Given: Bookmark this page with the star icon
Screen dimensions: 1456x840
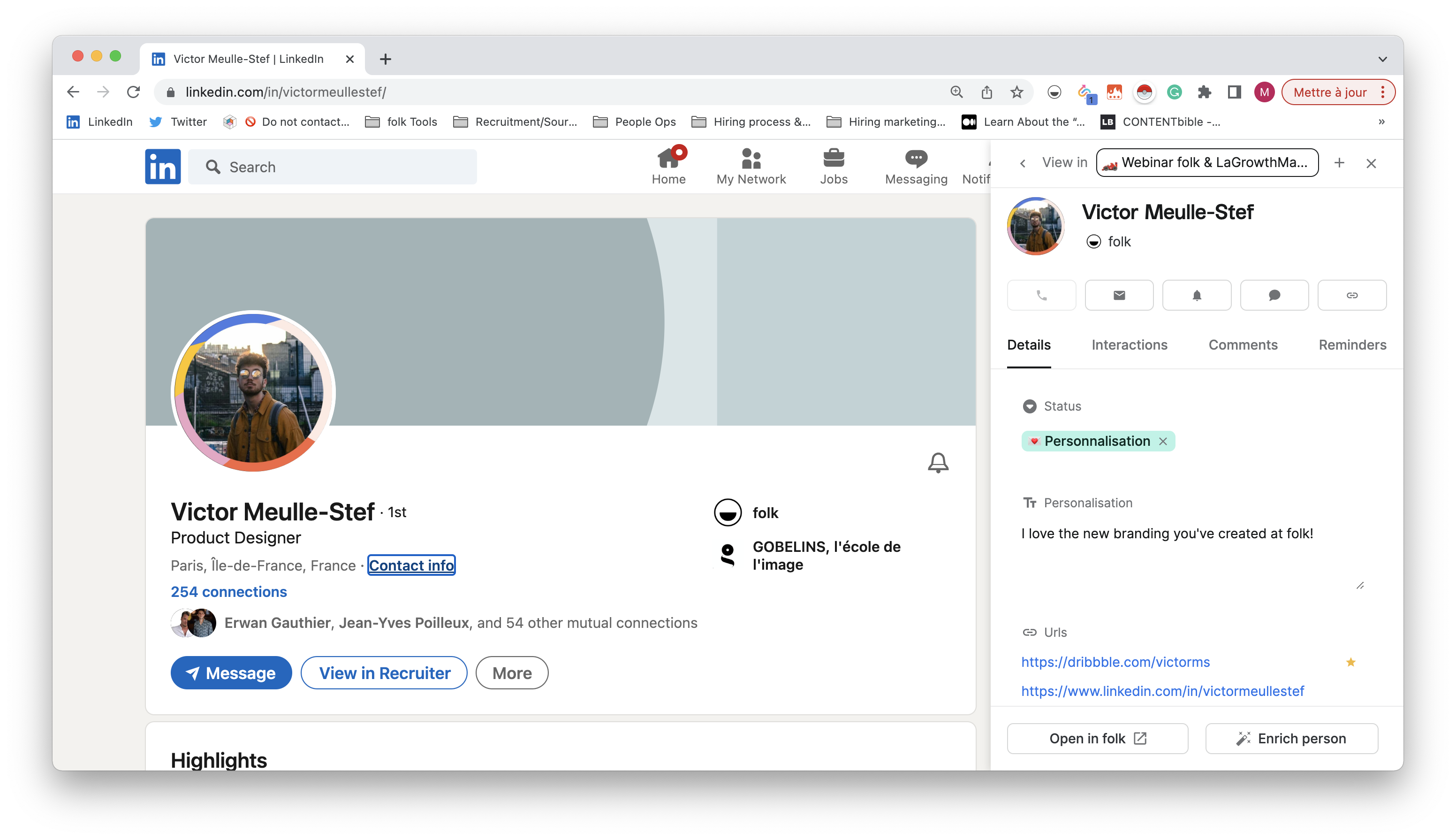Looking at the screenshot, I should [1016, 92].
